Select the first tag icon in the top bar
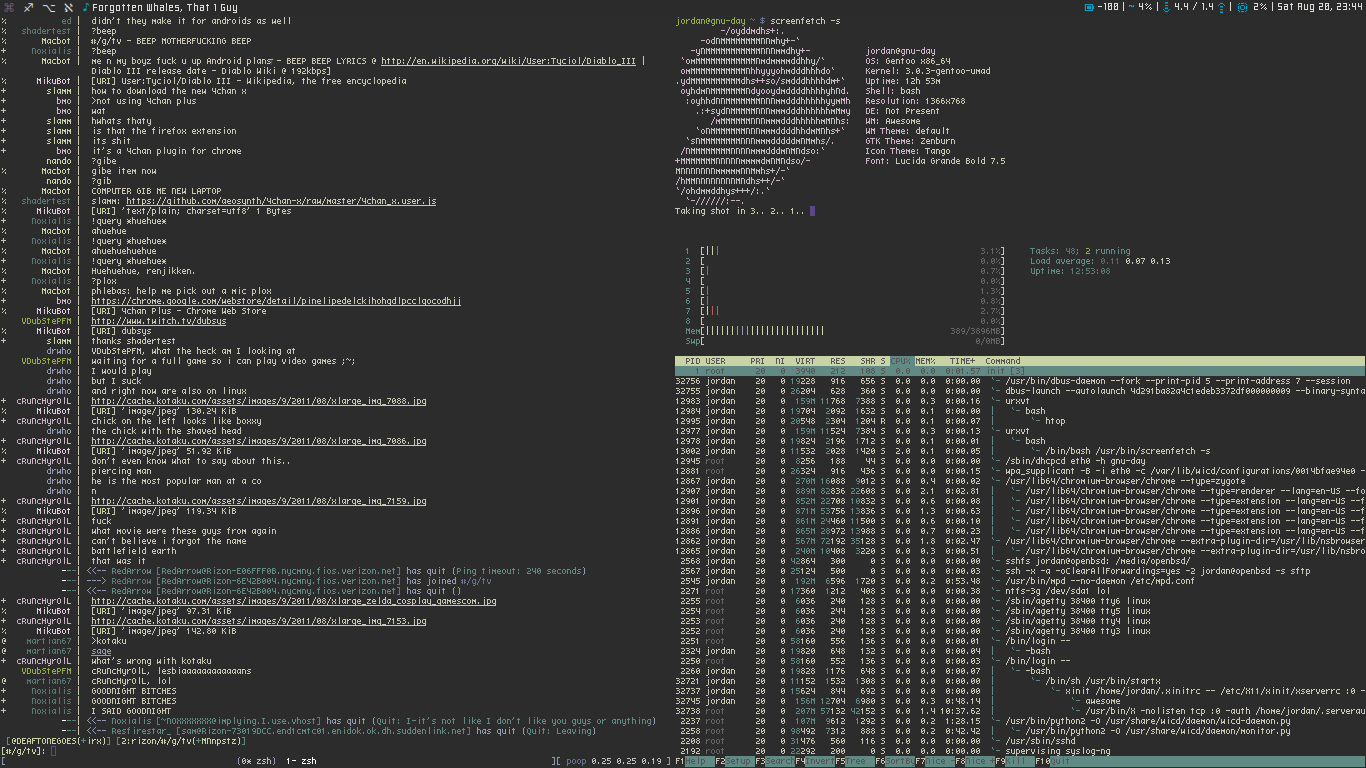This screenshot has width=1366, height=768. pos(7,7)
